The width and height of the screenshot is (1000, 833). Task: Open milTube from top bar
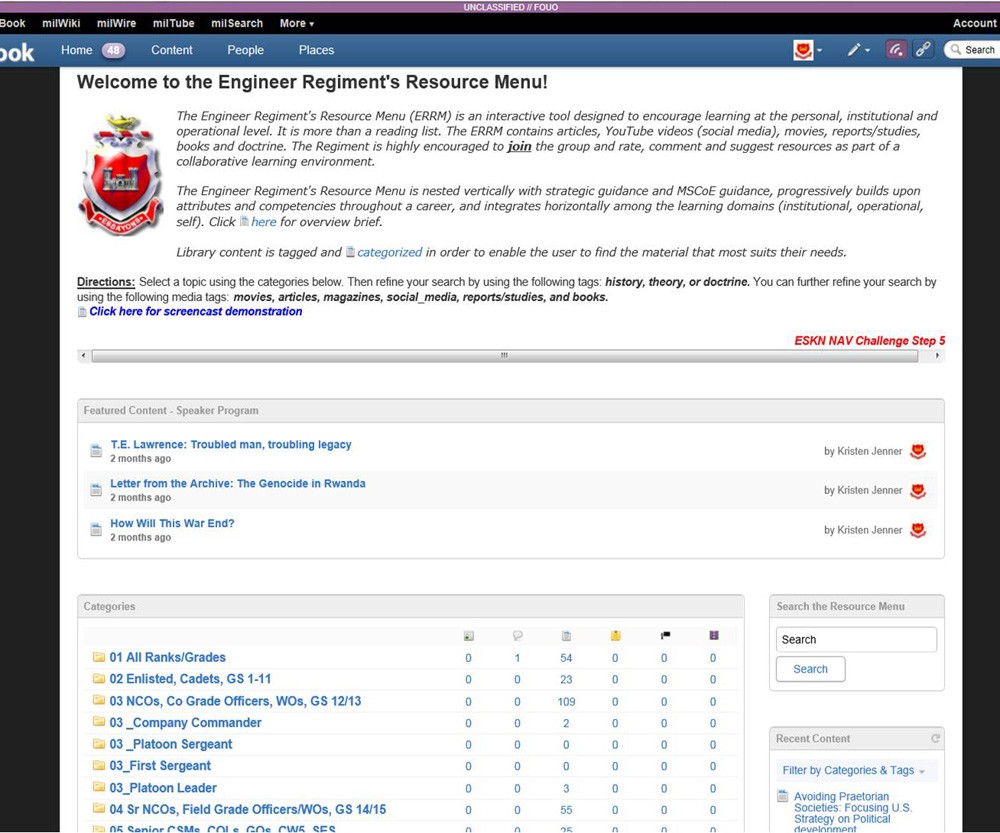pyautogui.click(x=173, y=23)
